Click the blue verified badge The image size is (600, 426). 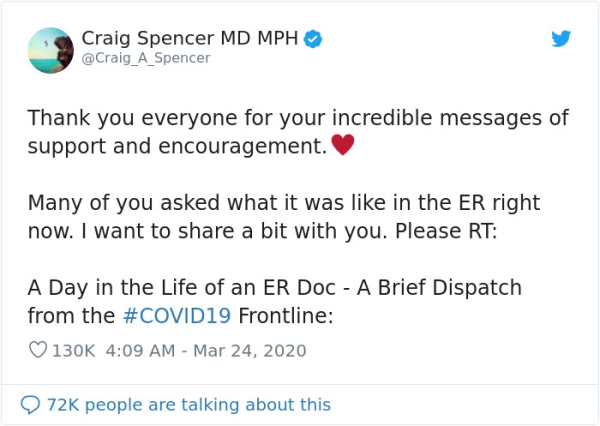pyautogui.click(x=314, y=39)
